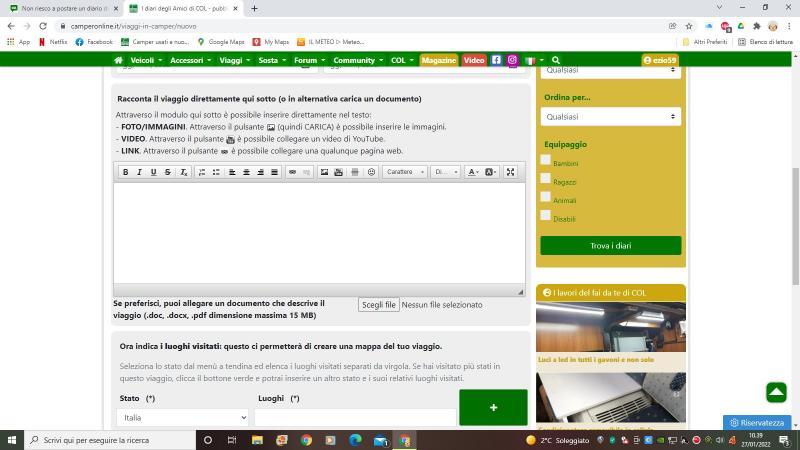Toggle bold formatting in the editor

pos(126,172)
